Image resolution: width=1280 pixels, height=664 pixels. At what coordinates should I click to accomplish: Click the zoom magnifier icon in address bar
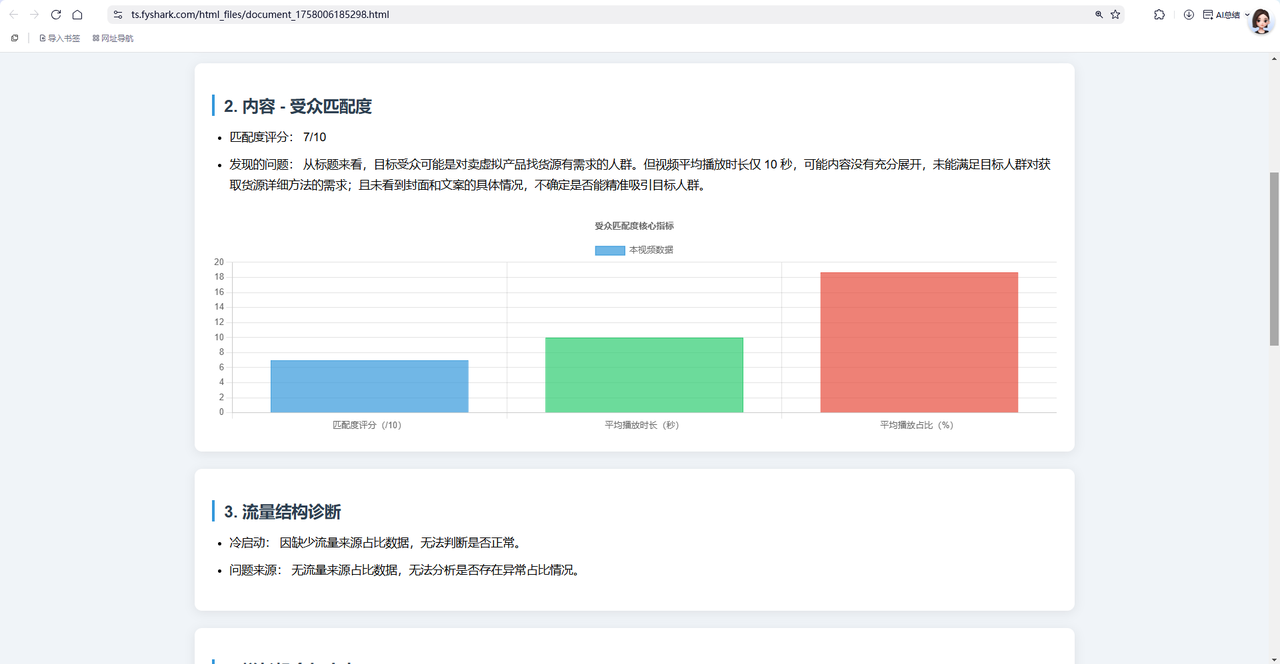1099,15
